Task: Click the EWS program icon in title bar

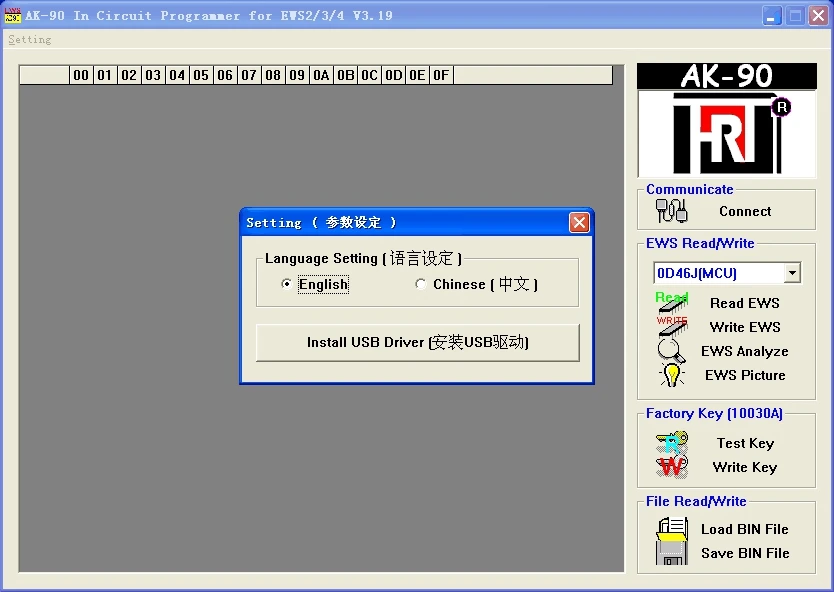Action: coord(13,14)
